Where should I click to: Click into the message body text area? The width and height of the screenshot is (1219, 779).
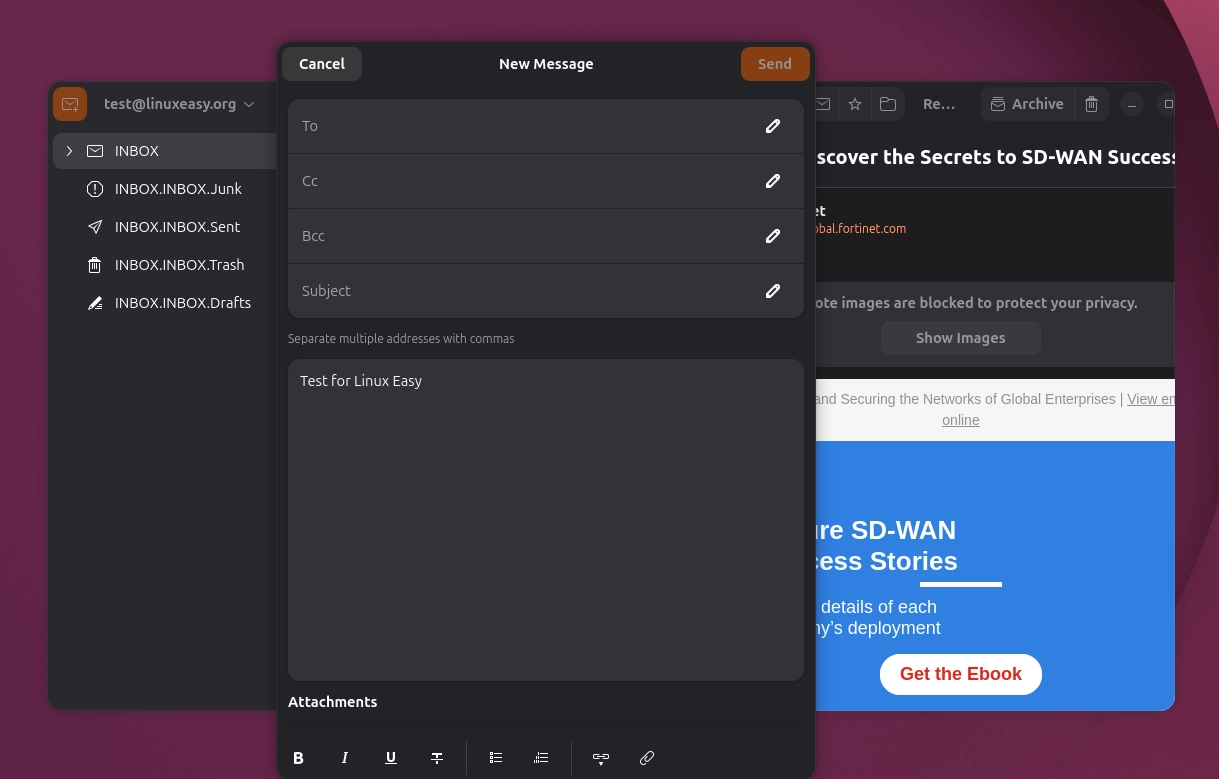point(546,520)
